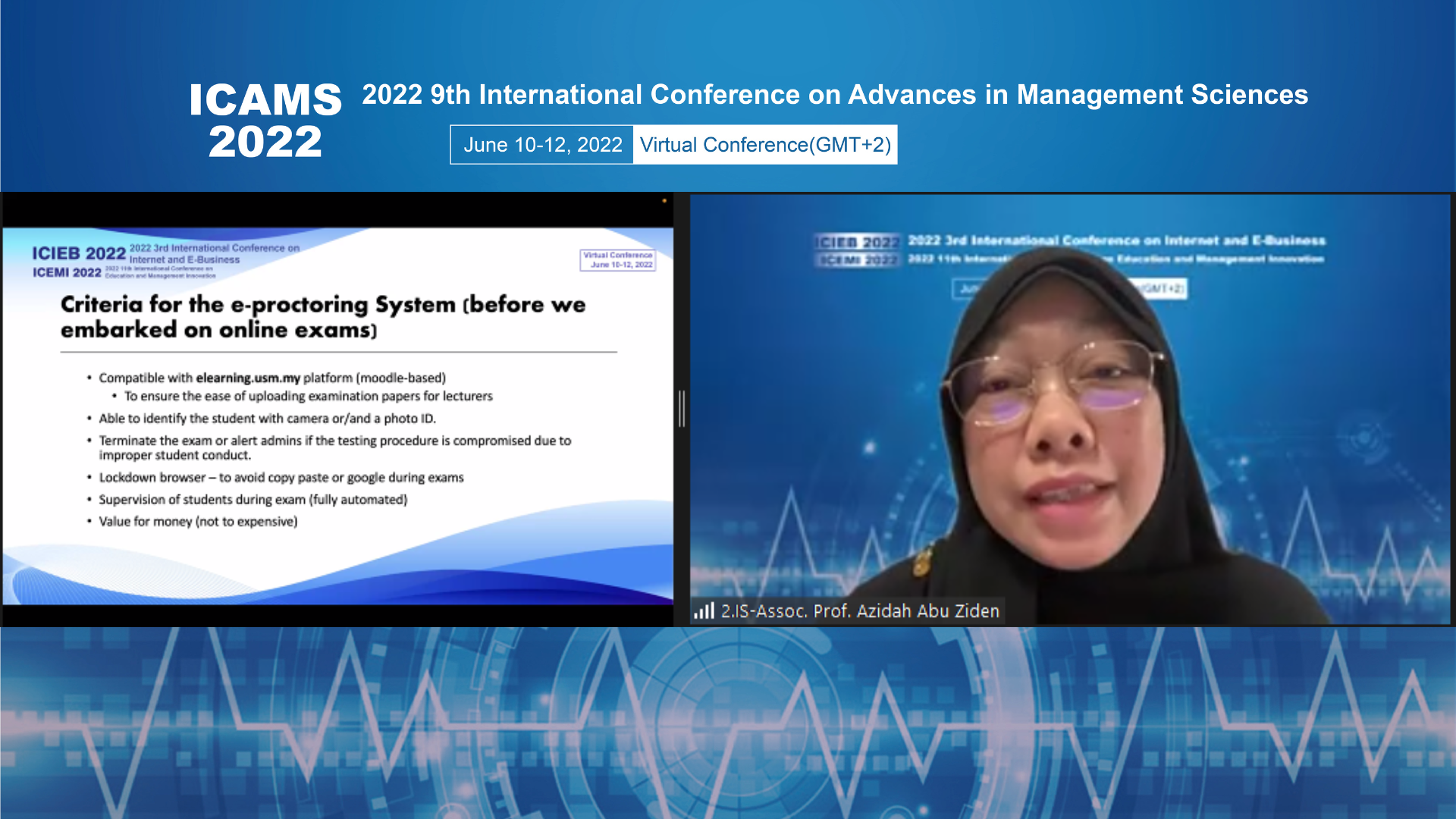Click the Virtual Conference badge on the slide
The height and width of the screenshot is (819, 1456).
coord(617,260)
